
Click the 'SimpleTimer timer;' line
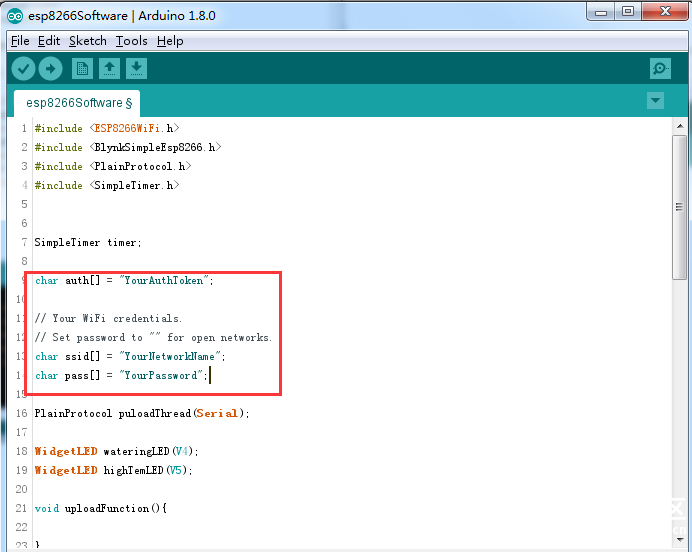(88, 242)
